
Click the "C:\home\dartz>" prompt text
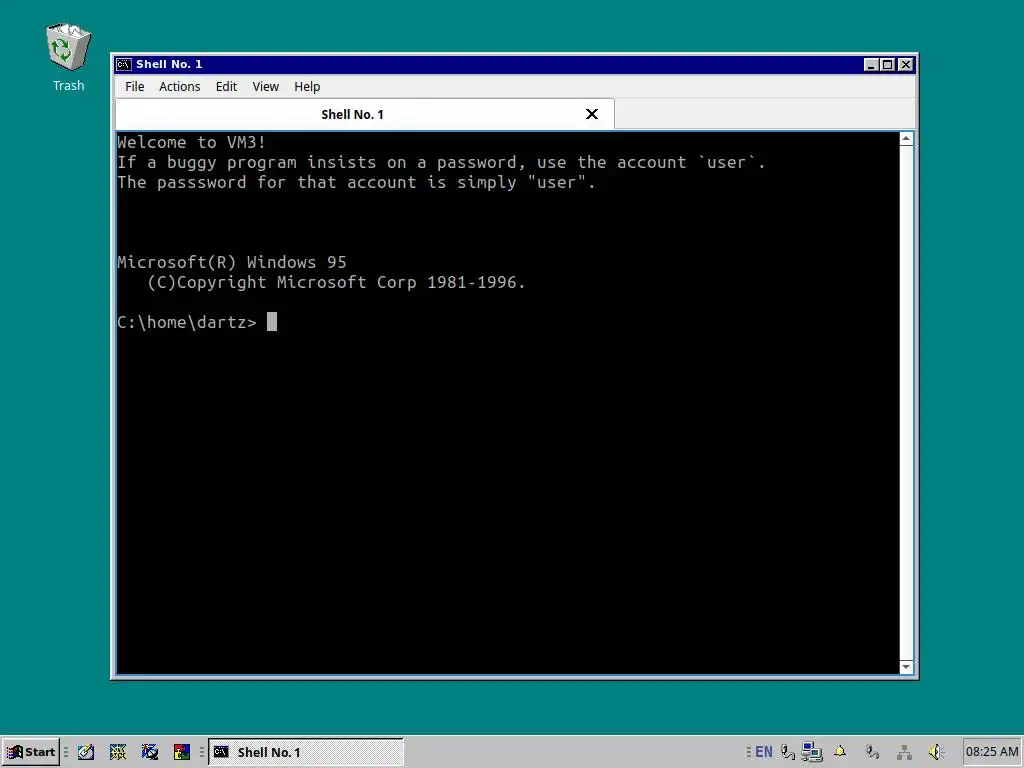tap(187, 322)
